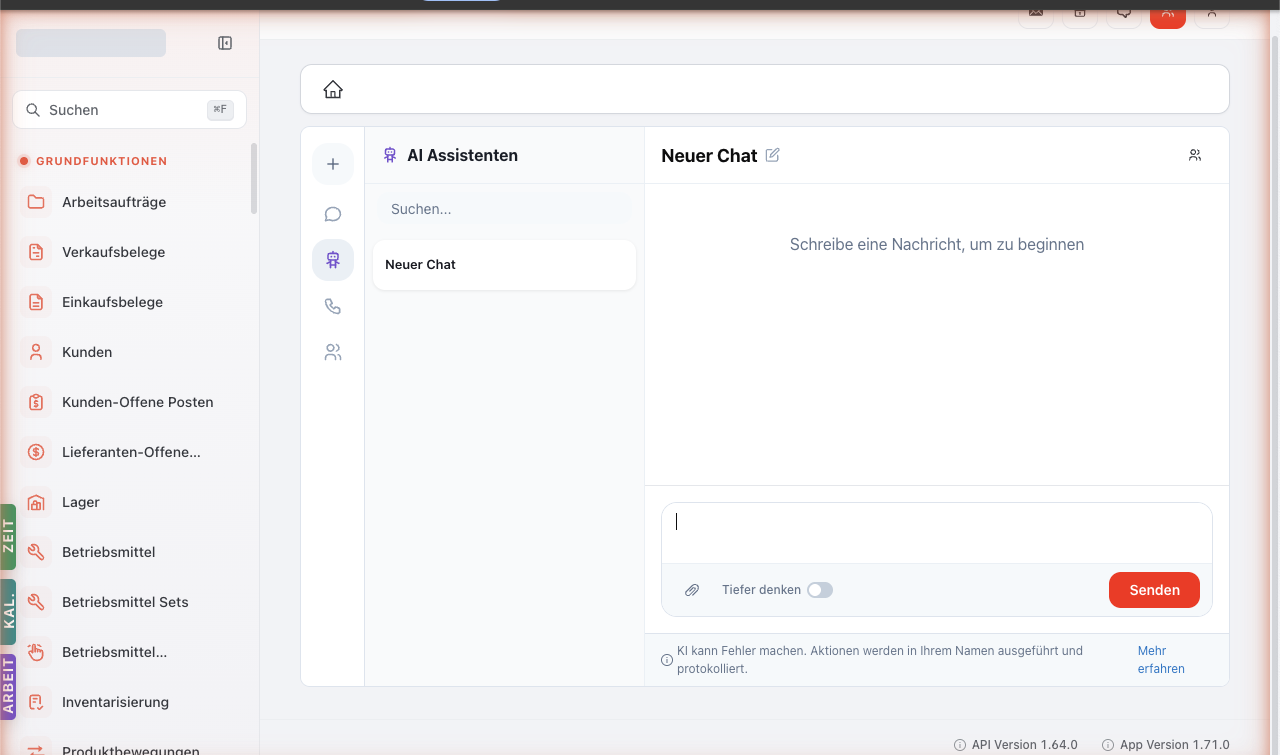Open Einkaufsbelege in the sidebar
The height and width of the screenshot is (755, 1280).
tap(112, 302)
